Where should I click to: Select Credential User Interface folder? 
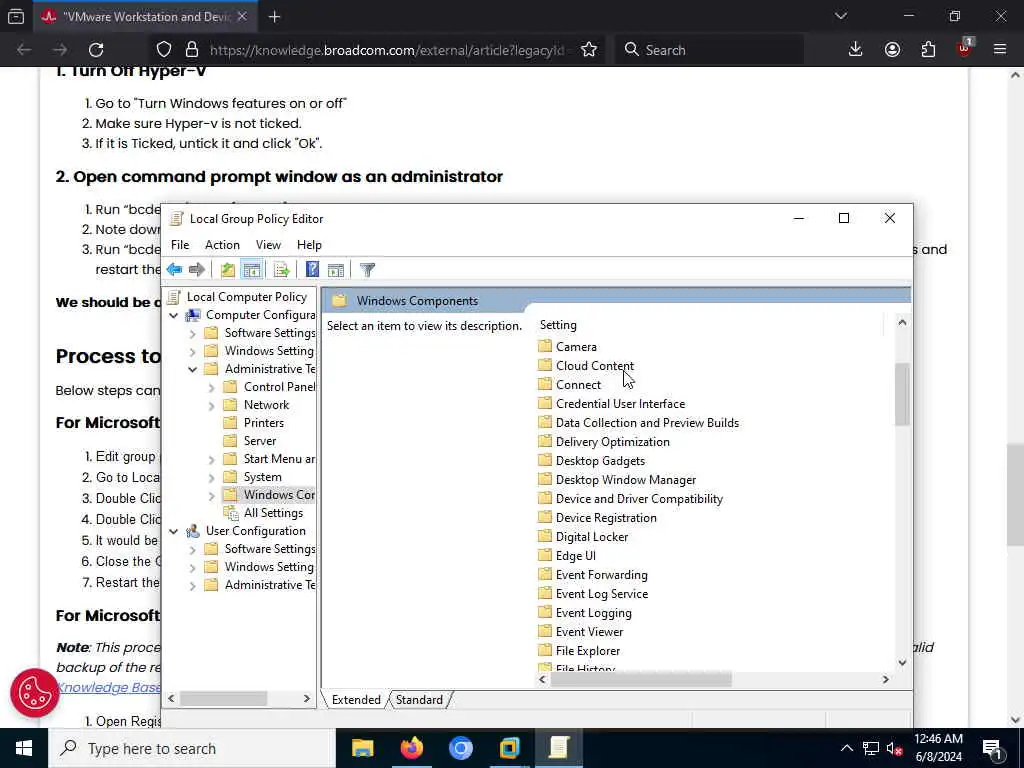[x=620, y=404]
